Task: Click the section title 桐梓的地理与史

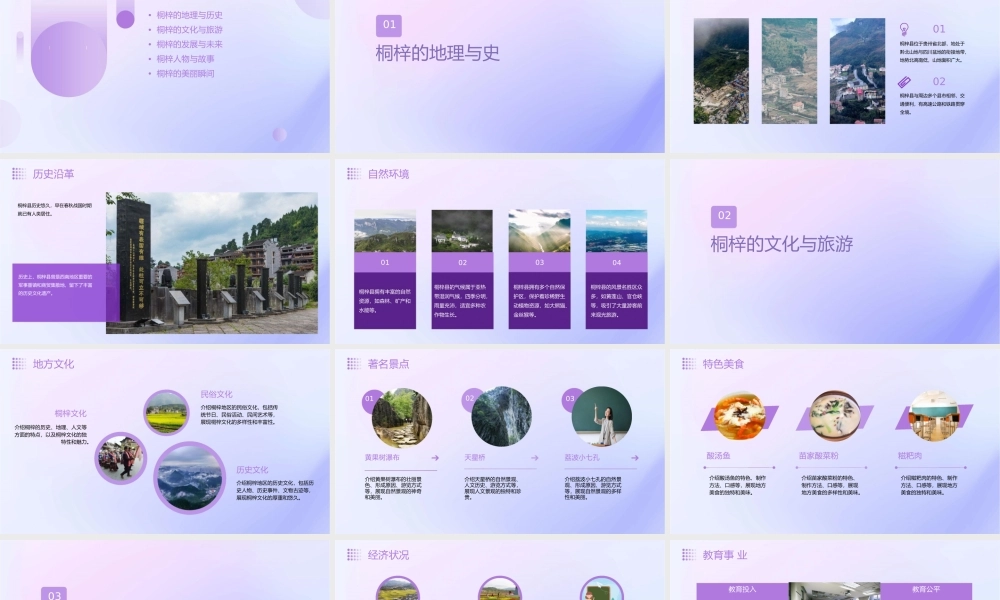Action: pyautogui.click(x=438, y=54)
